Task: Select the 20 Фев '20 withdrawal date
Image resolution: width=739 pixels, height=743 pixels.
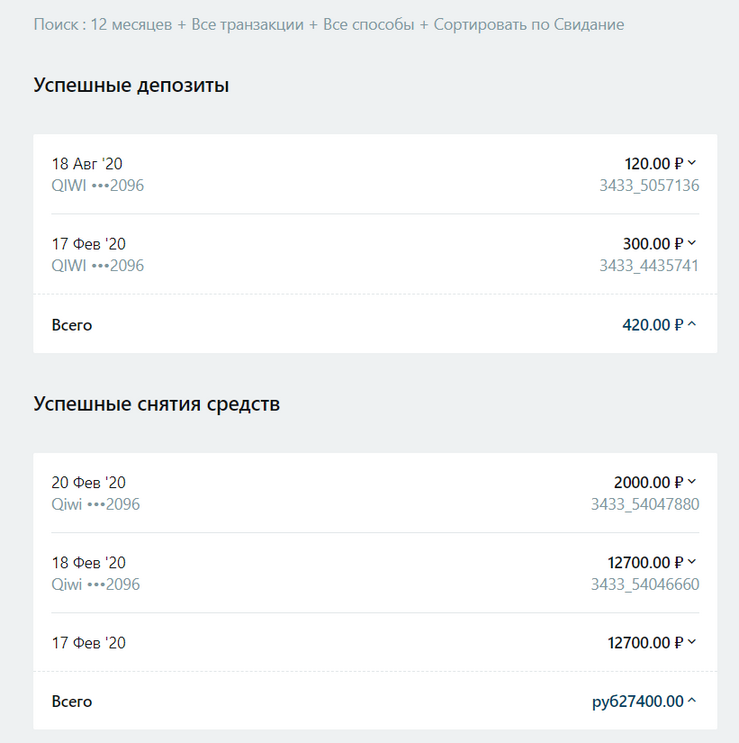Action: [x=88, y=483]
